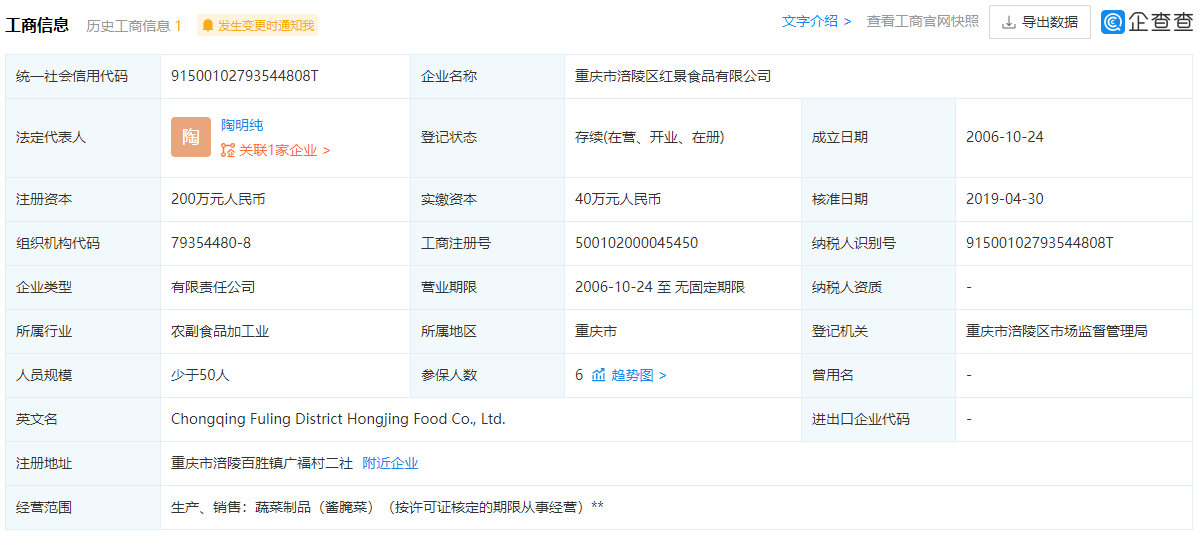Click the 企查查 logo

click(x=1147, y=22)
